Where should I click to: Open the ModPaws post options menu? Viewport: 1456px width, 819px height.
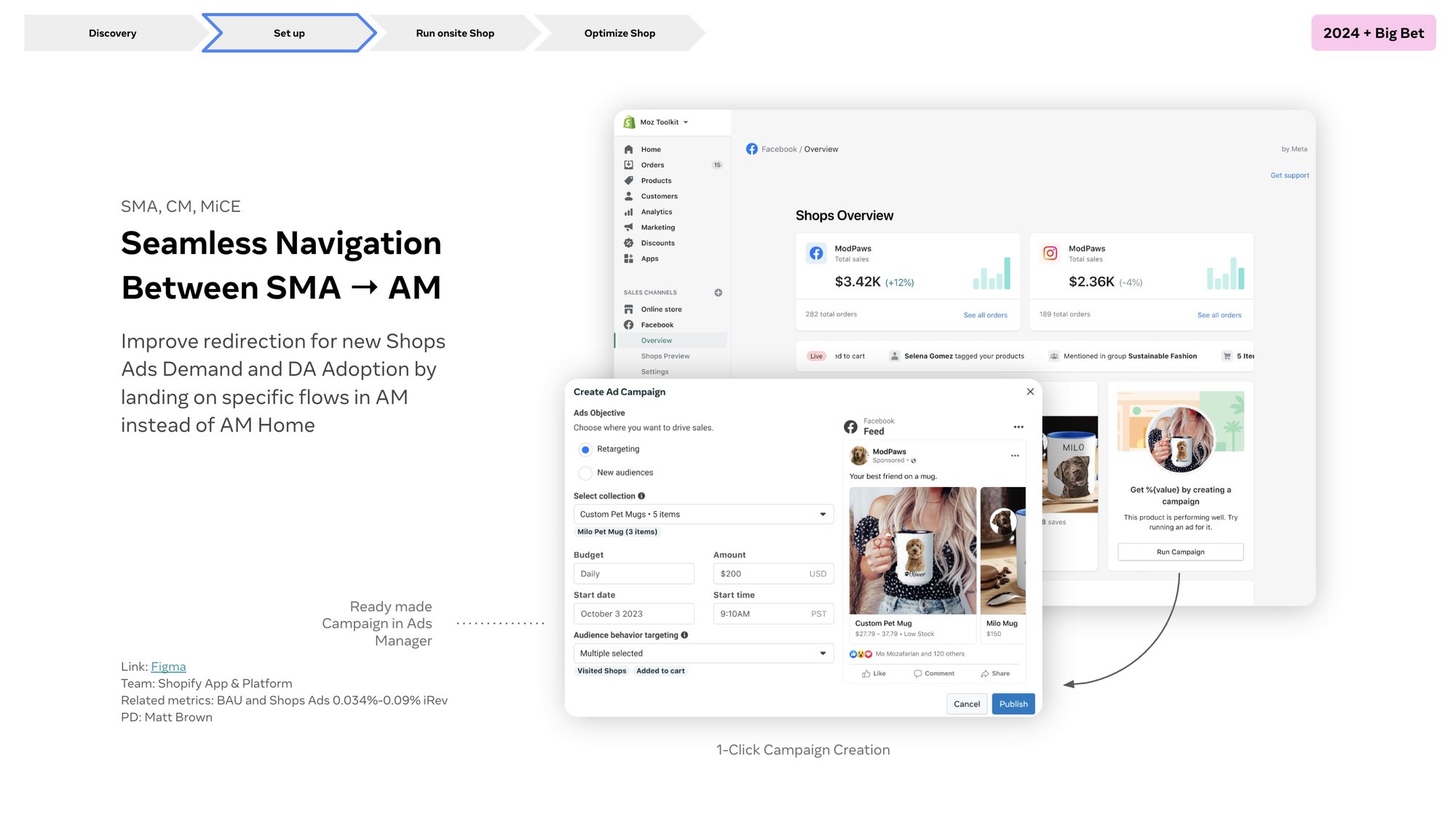pyautogui.click(x=1015, y=456)
